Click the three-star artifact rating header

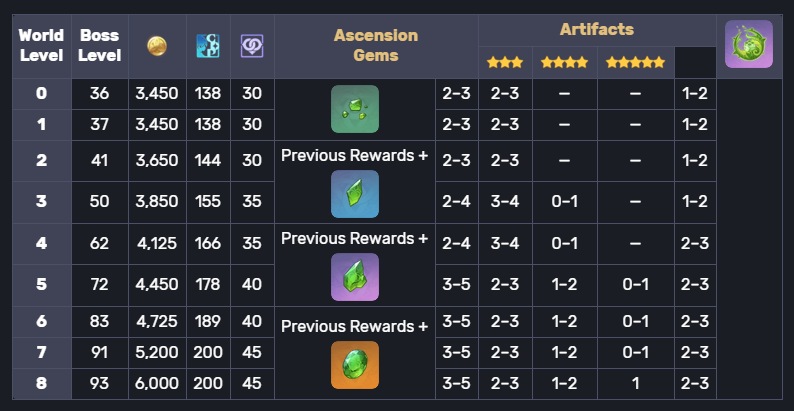pyautogui.click(x=505, y=63)
